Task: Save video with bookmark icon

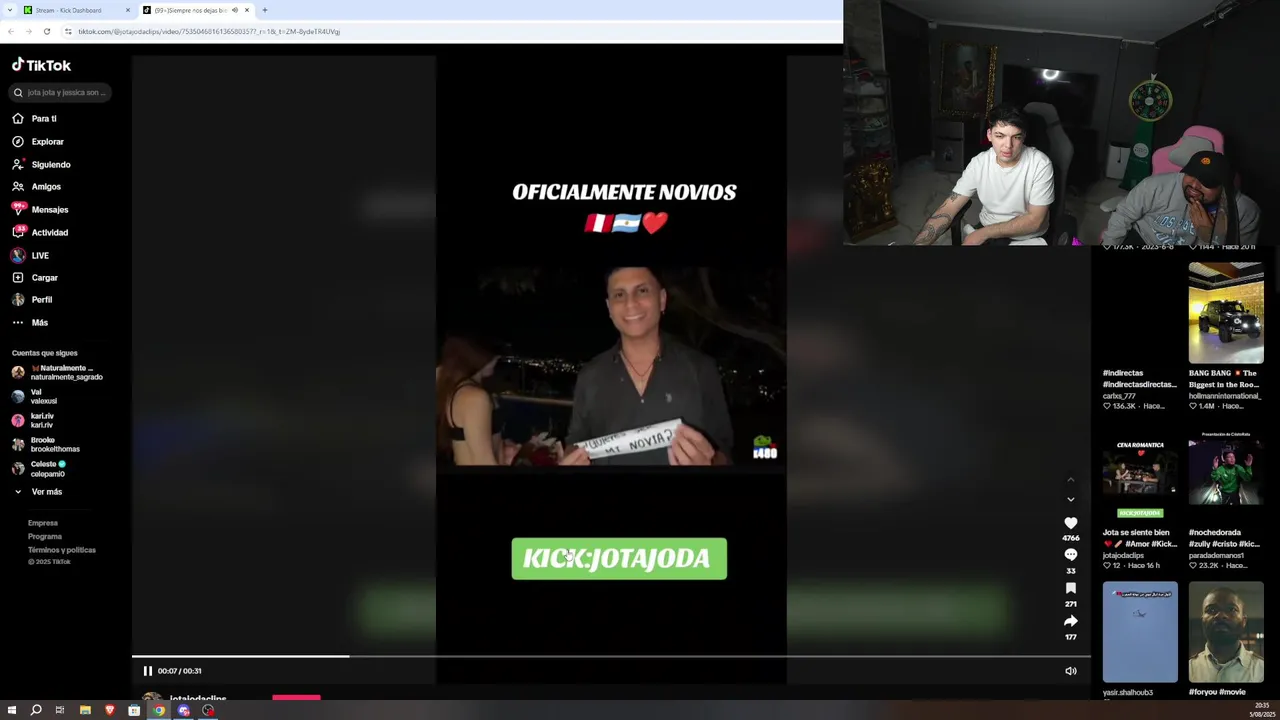Action: pyautogui.click(x=1071, y=588)
